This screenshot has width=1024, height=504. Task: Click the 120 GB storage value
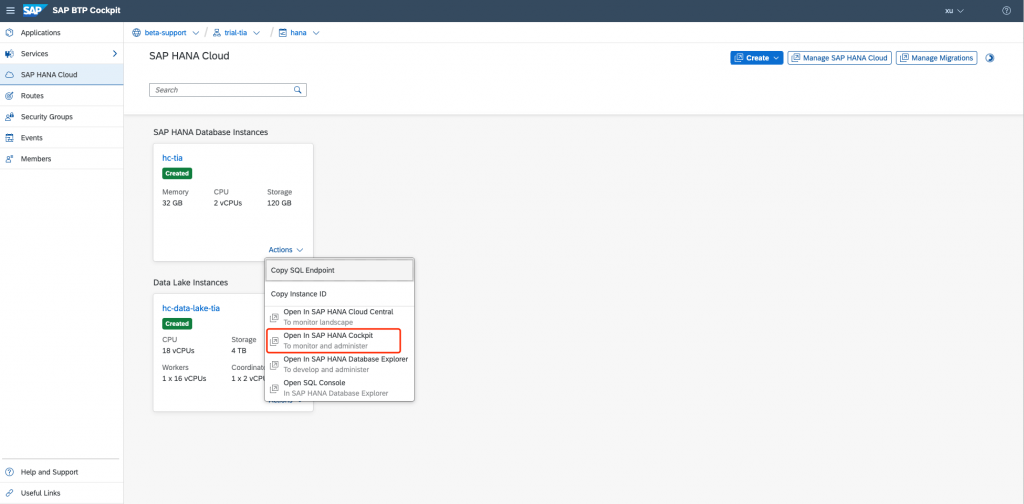point(280,203)
